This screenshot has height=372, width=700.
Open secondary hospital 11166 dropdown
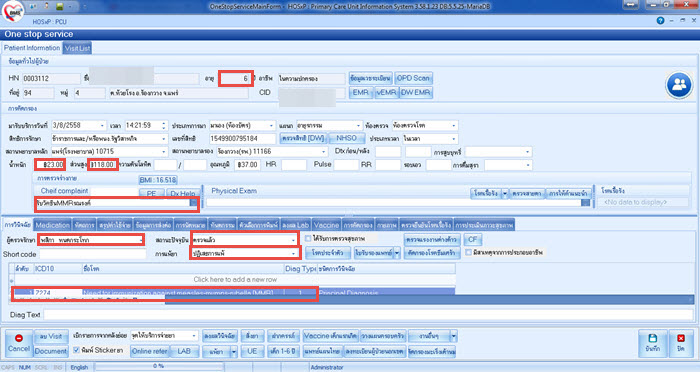pyautogui.click(x=324, y=152)
